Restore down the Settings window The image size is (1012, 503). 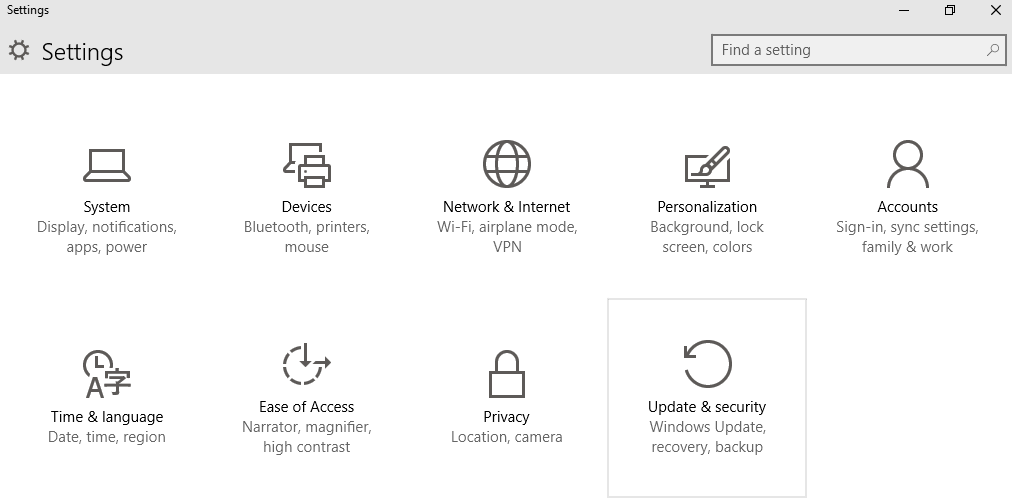(949, 10)
